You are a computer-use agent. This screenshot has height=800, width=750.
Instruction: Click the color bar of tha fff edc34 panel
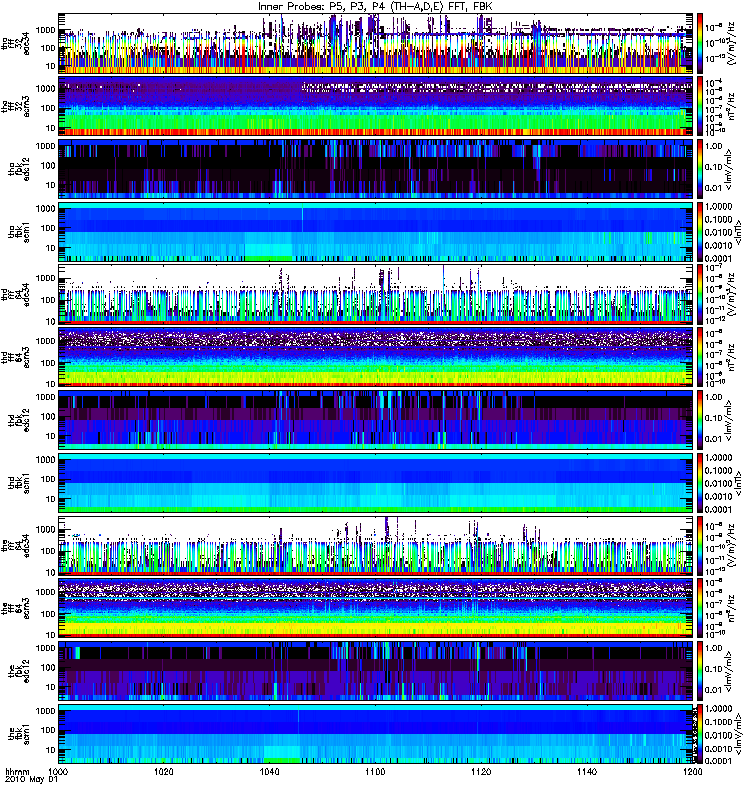point(699,43)
